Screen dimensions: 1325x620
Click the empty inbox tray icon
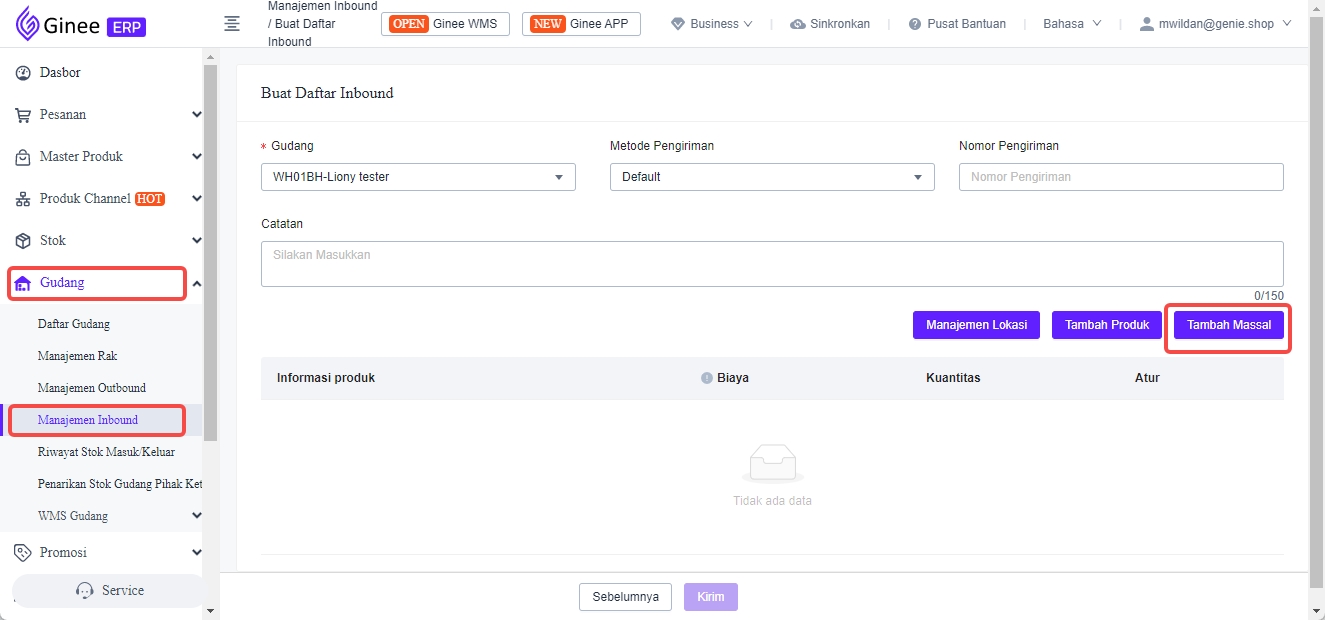pos(773,463)
